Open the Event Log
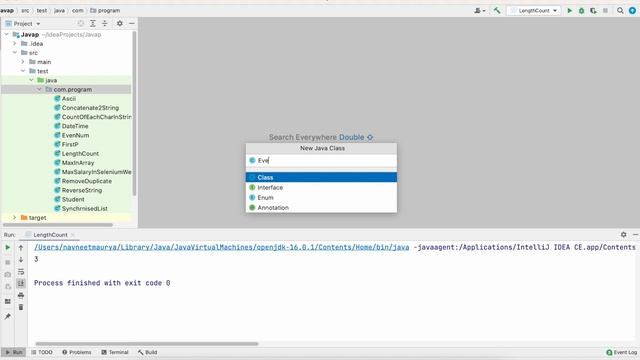This screenshot has height=360, width=640. coord(622,352)
